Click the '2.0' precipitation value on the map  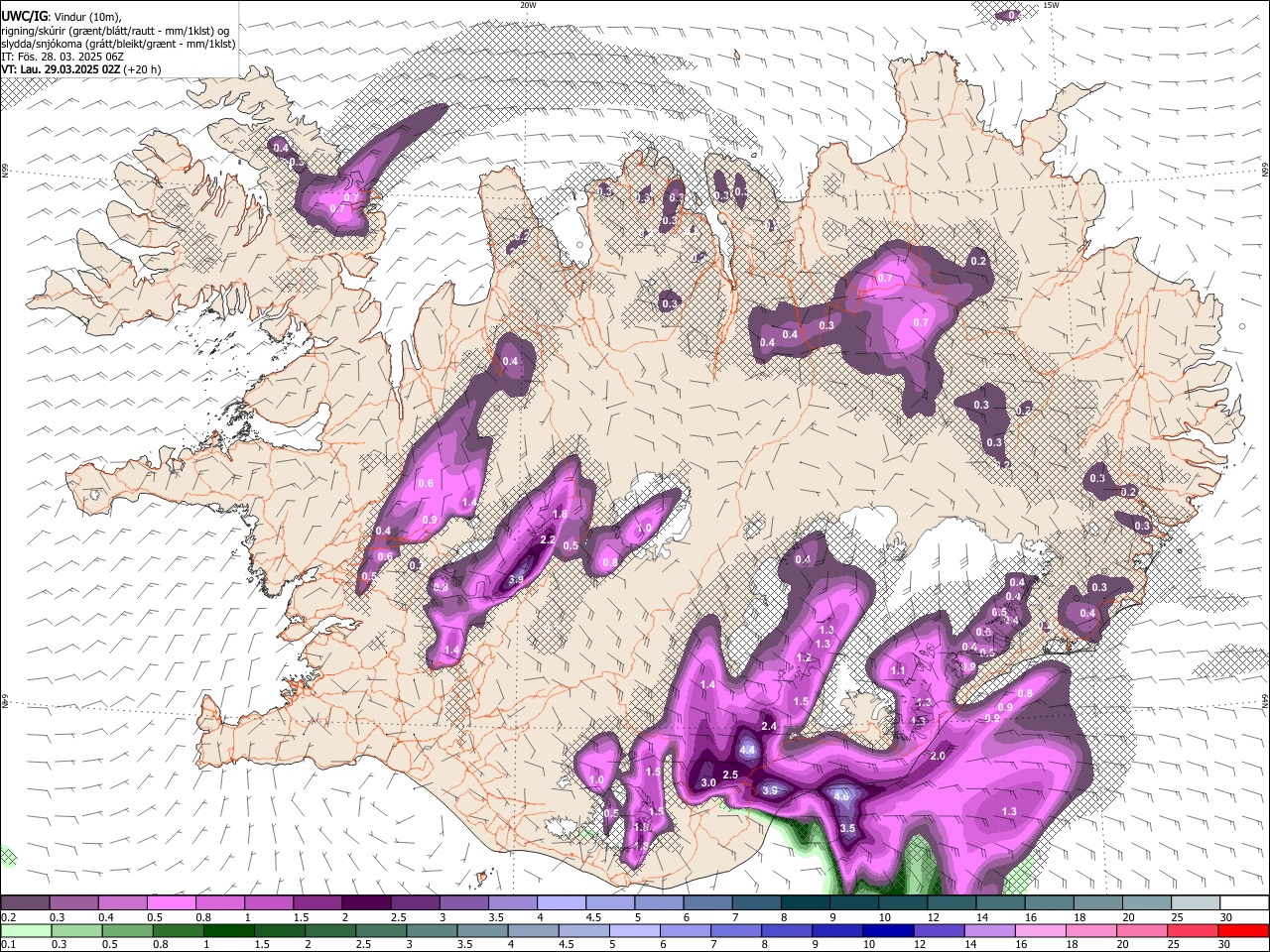click(938, 756)
